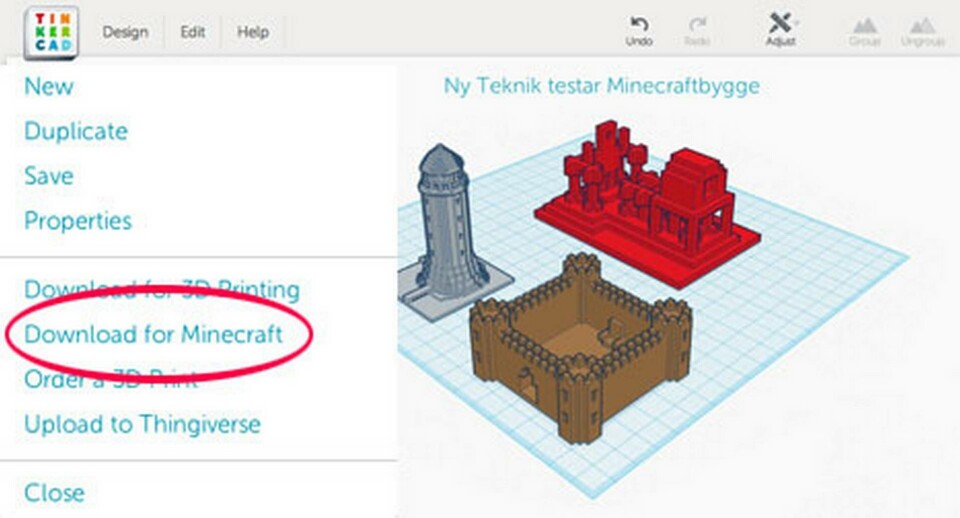Open the Edit menu
The image size is (960, 518).
point(192,32)
